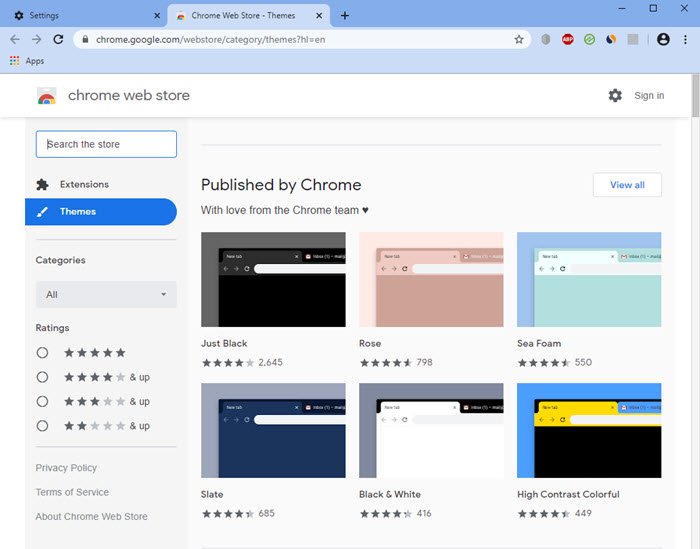The width and height of the screenshot is (700, 549).
Task: Click the Sign in link
Action: pyautogui.click(x=649, y=96)
